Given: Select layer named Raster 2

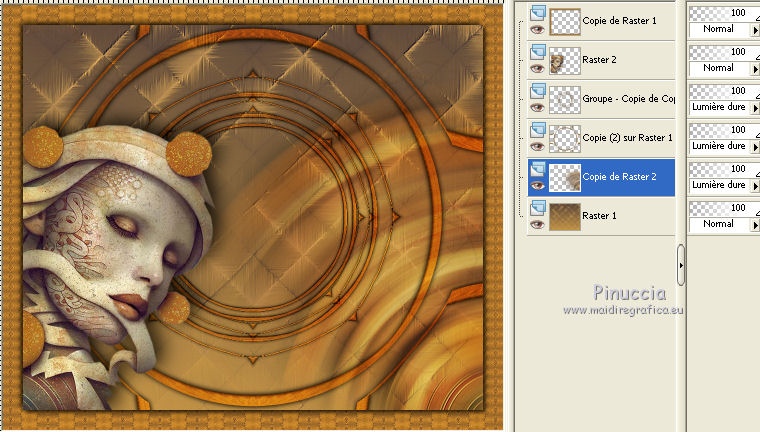Looking at the screenshot, I should point(599,60).
